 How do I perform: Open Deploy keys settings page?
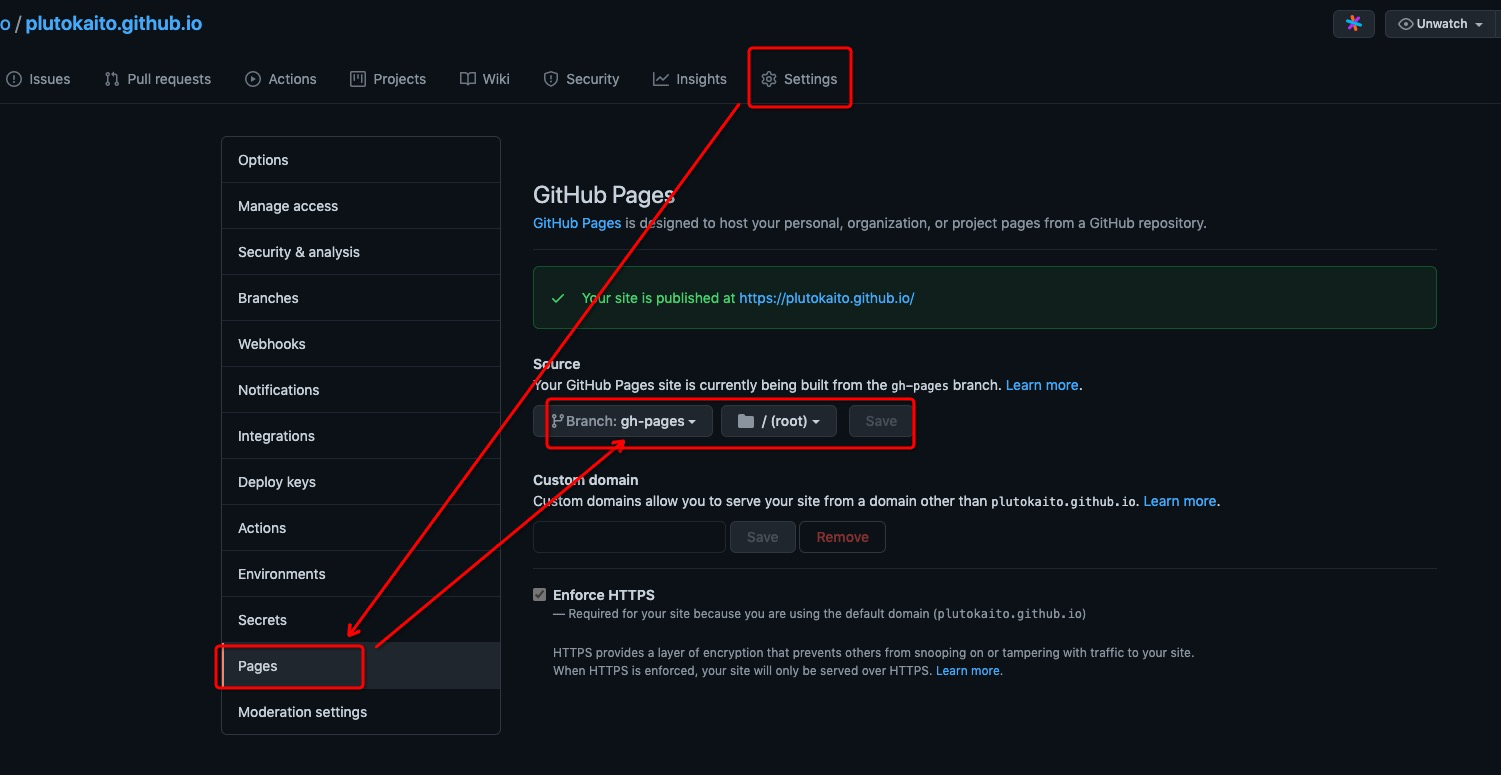(361, 482)
